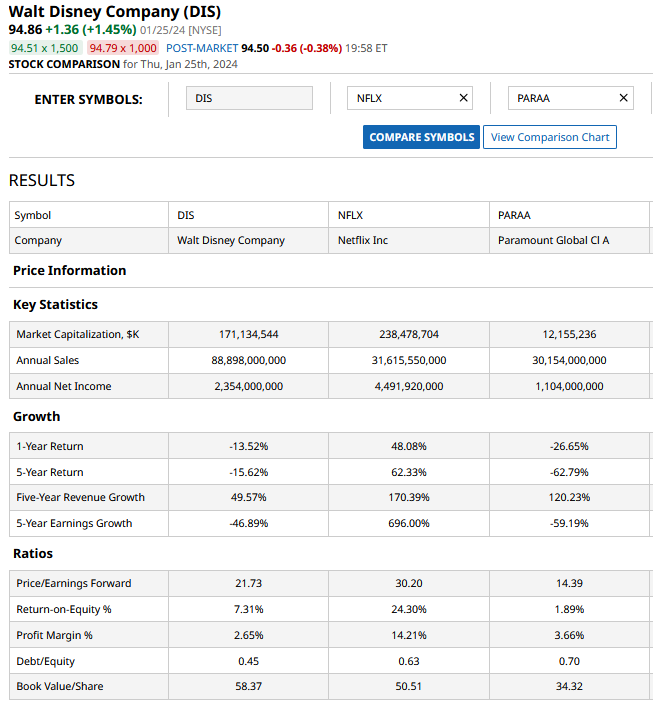Screen dimensions: 653x702
Task: Clear the NFLX symbol with its X
Action: point(463,98)
